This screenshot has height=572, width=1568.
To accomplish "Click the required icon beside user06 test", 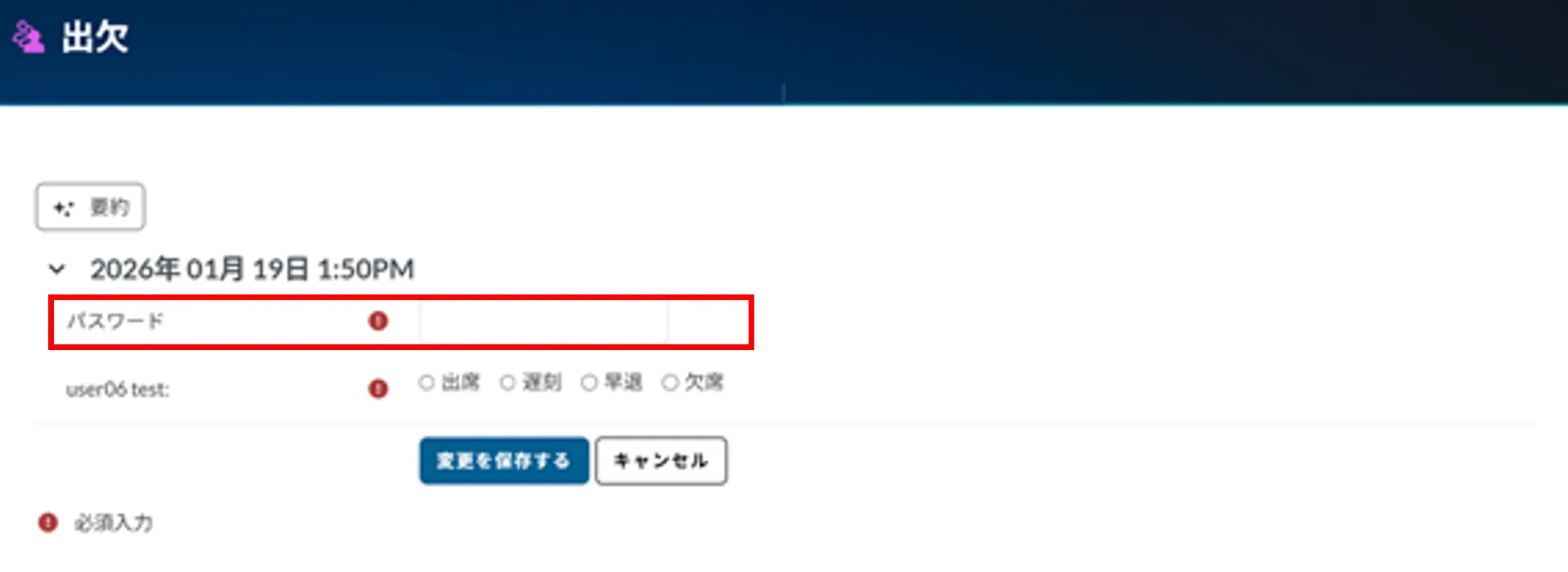I will [x=378, y=389].
